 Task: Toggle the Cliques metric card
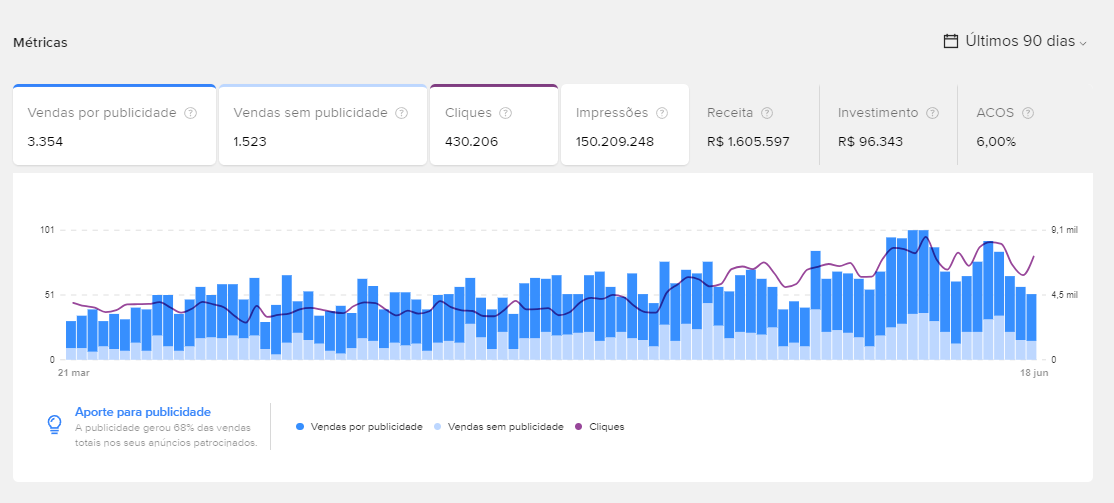[493, 126]
